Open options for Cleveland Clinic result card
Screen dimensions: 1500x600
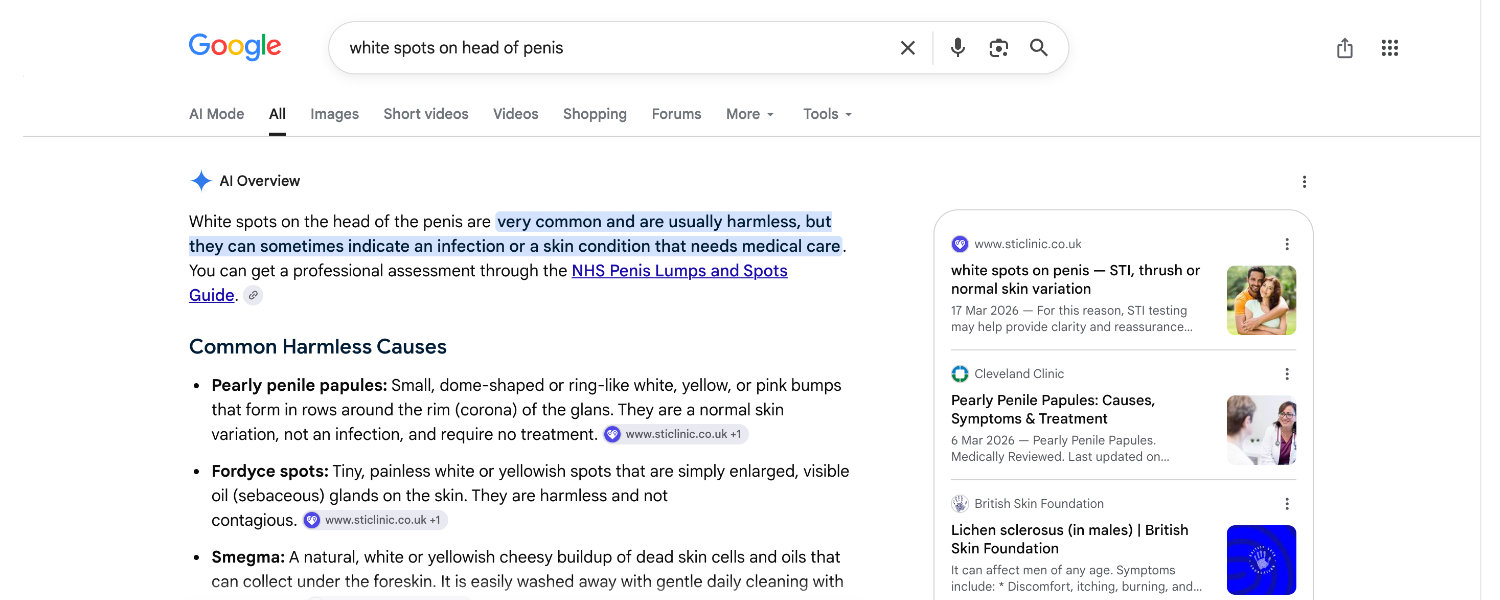[x=1287, y=374]
